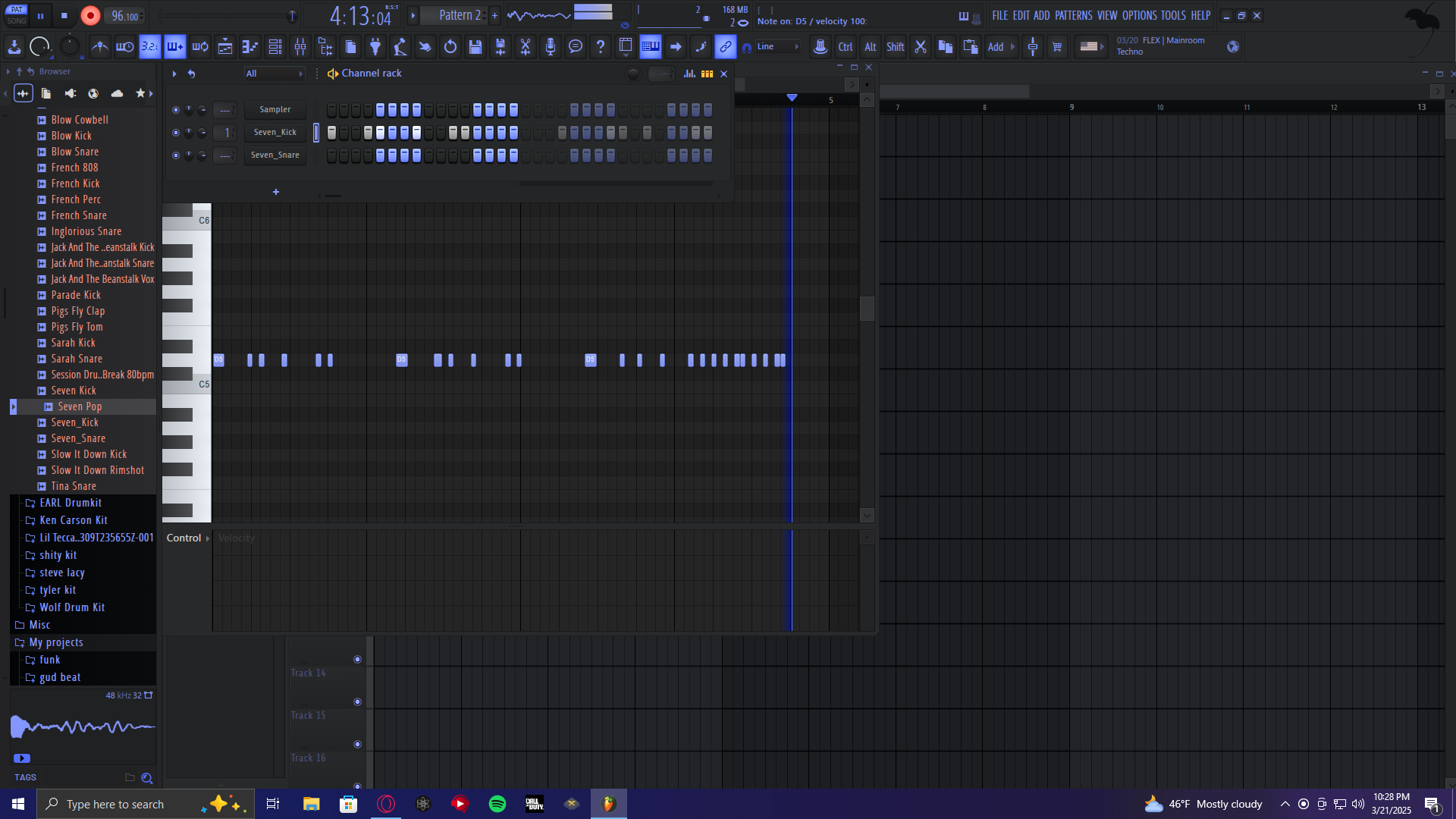Expand the EARL Drumkit folder
The height and width of the screenshot is (819, 1456).
tap(71, 503)
